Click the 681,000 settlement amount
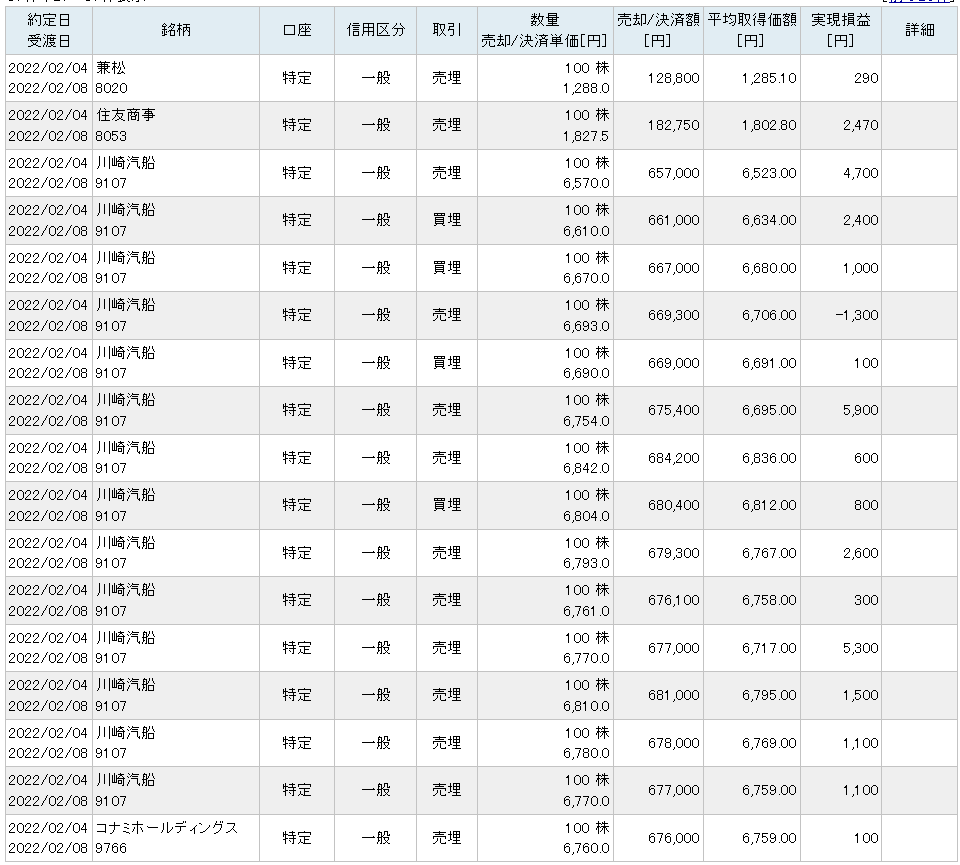 click(673, 695)
